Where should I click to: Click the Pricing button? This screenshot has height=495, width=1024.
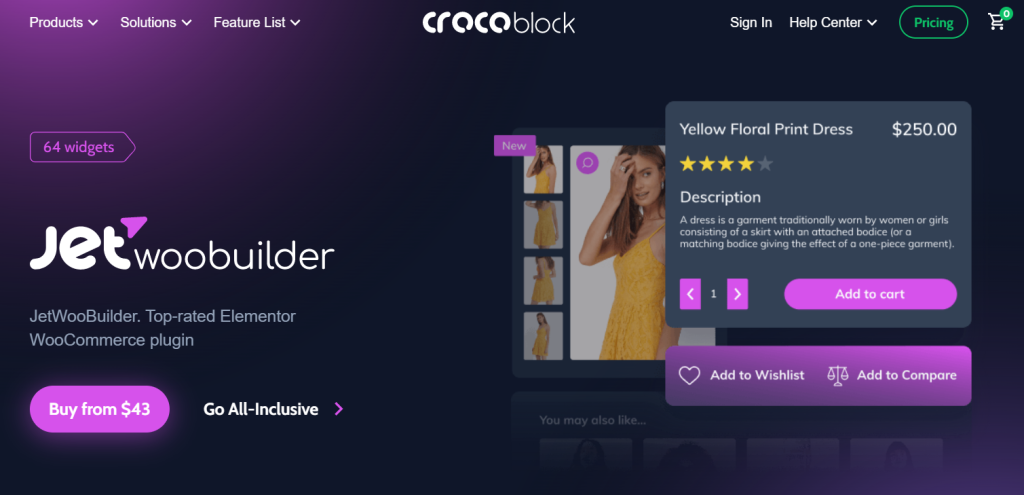coord(933,22)
